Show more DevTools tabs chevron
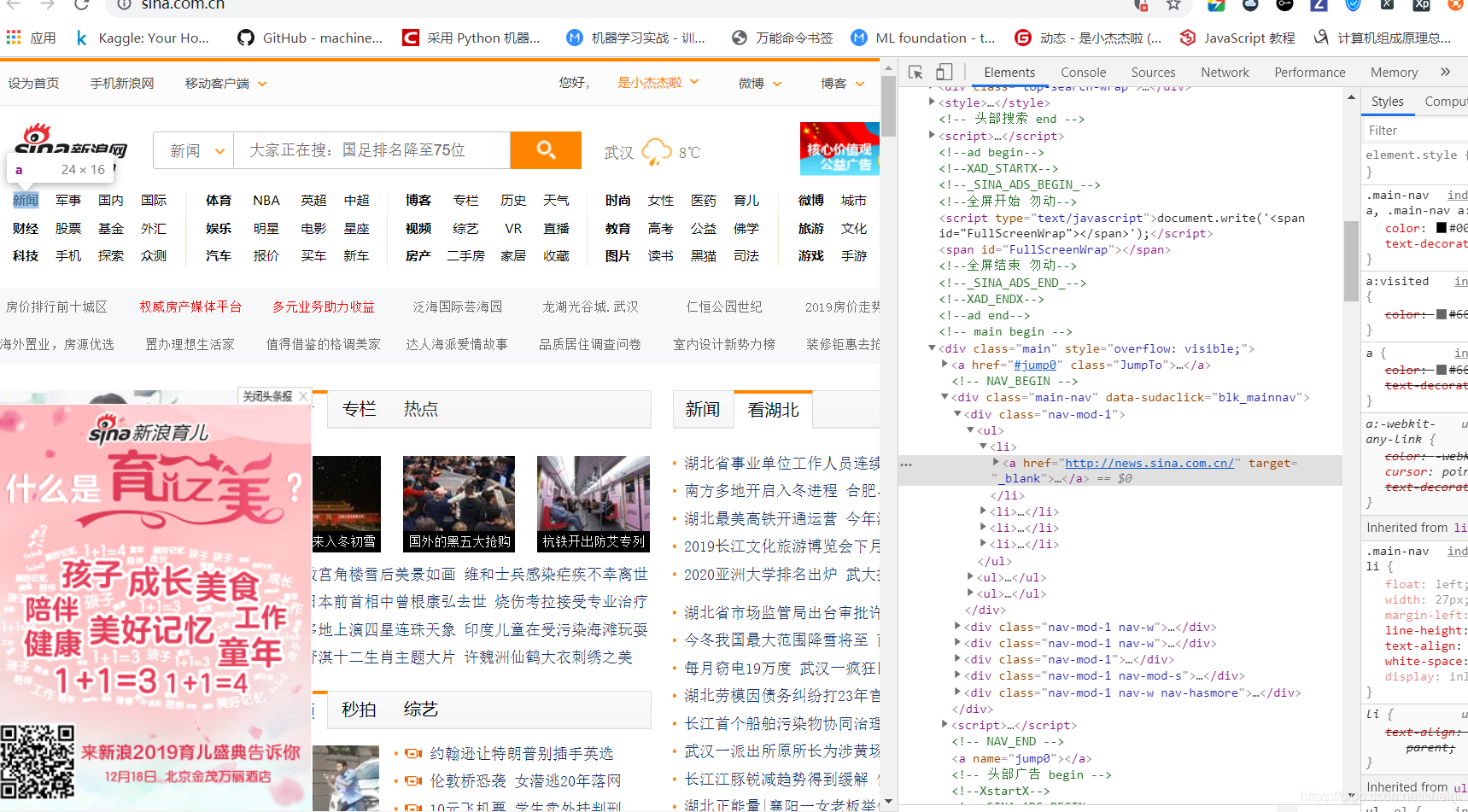The width and height of the screenshot is (1468, 812). (1445, 72)
